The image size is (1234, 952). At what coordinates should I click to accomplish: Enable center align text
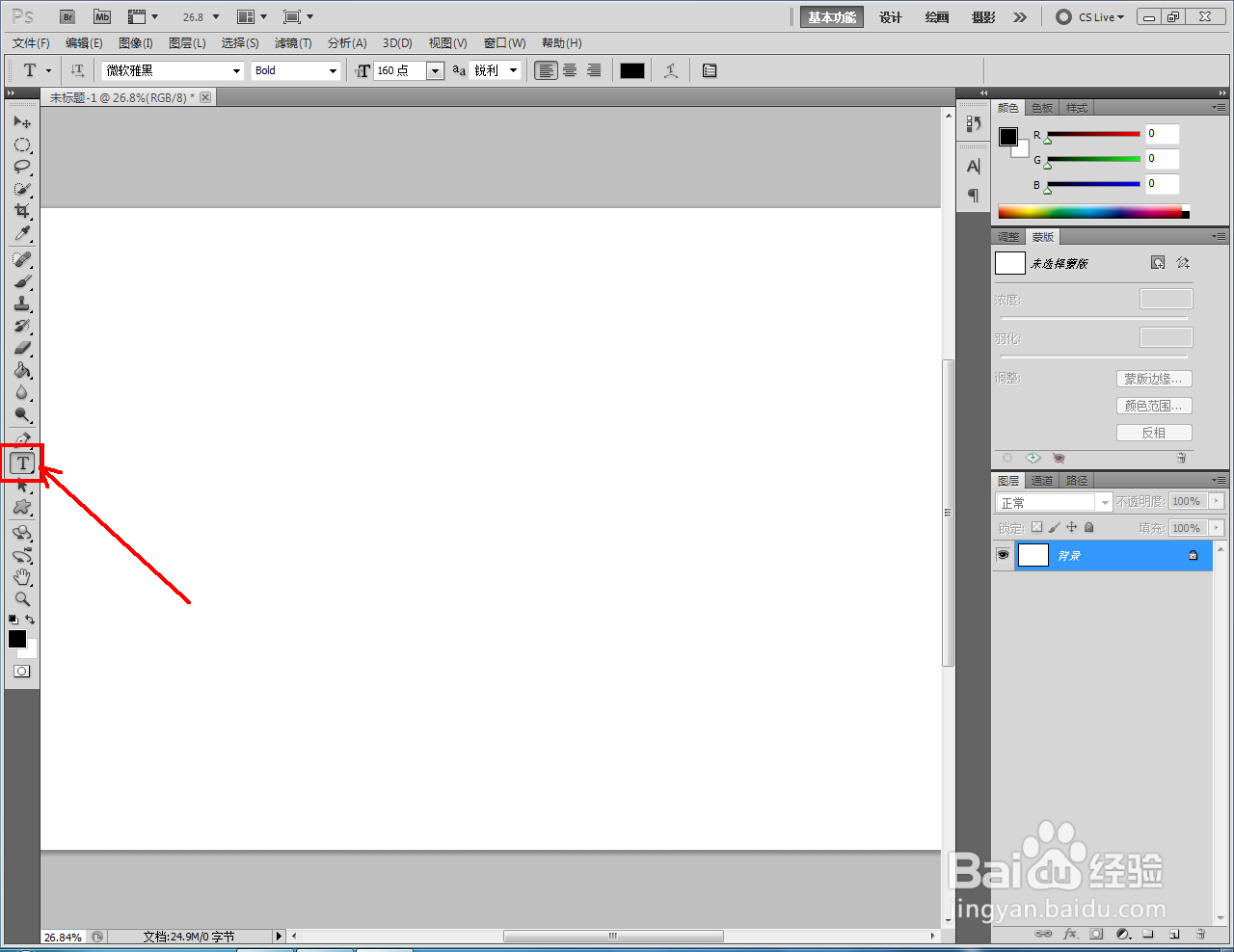(571, 70)
